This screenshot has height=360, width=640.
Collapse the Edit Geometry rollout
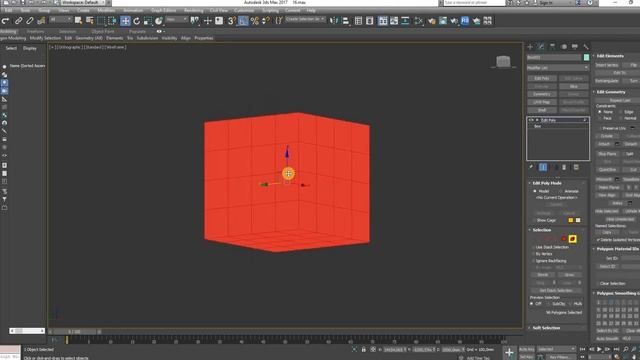click(611, 92)
